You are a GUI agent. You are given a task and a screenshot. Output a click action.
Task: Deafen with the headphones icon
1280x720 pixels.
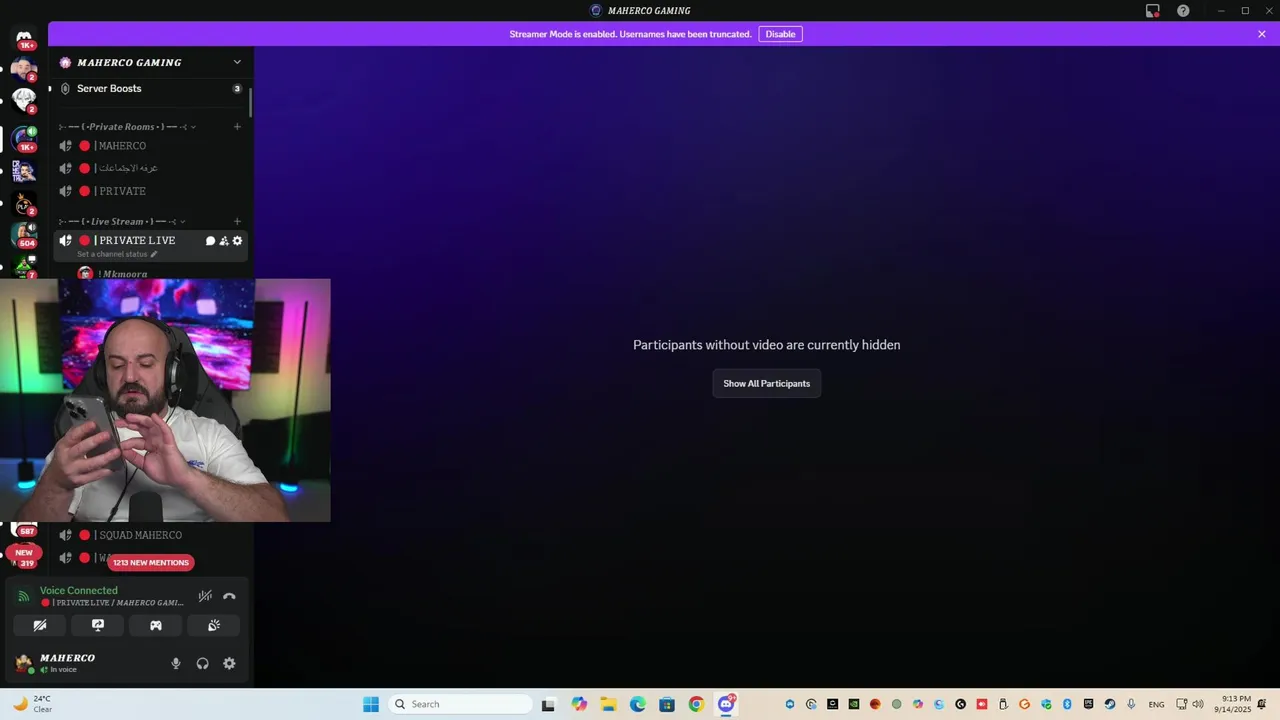[x=202, y=663]
